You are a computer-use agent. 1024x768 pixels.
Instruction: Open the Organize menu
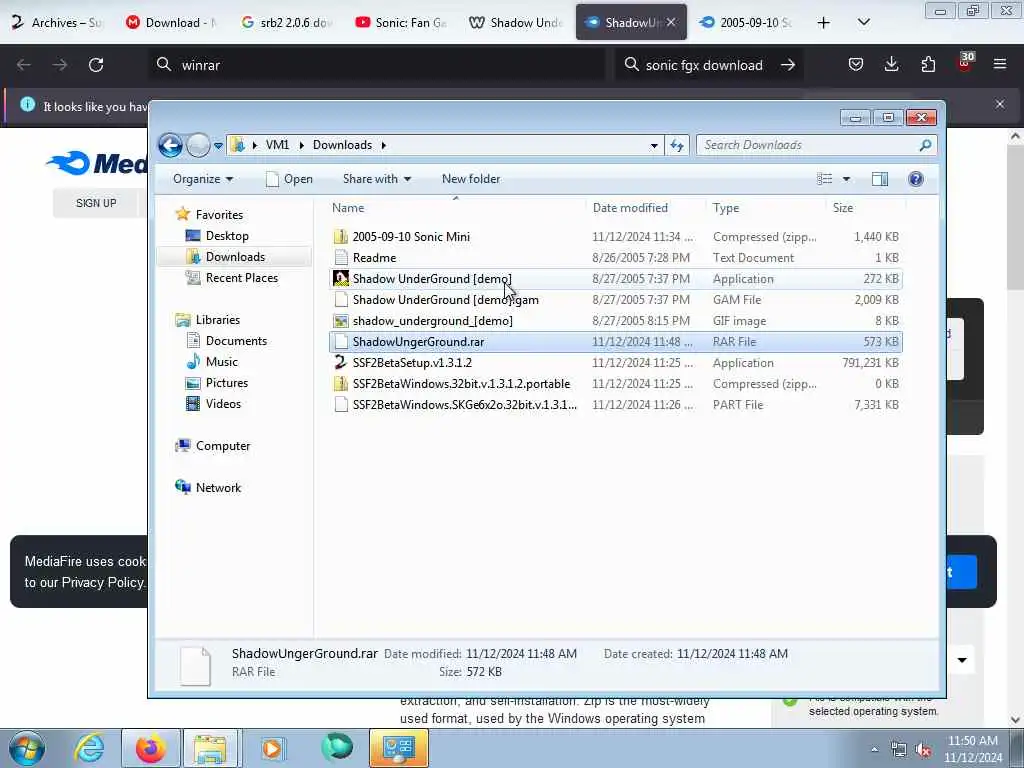point(202,179)
